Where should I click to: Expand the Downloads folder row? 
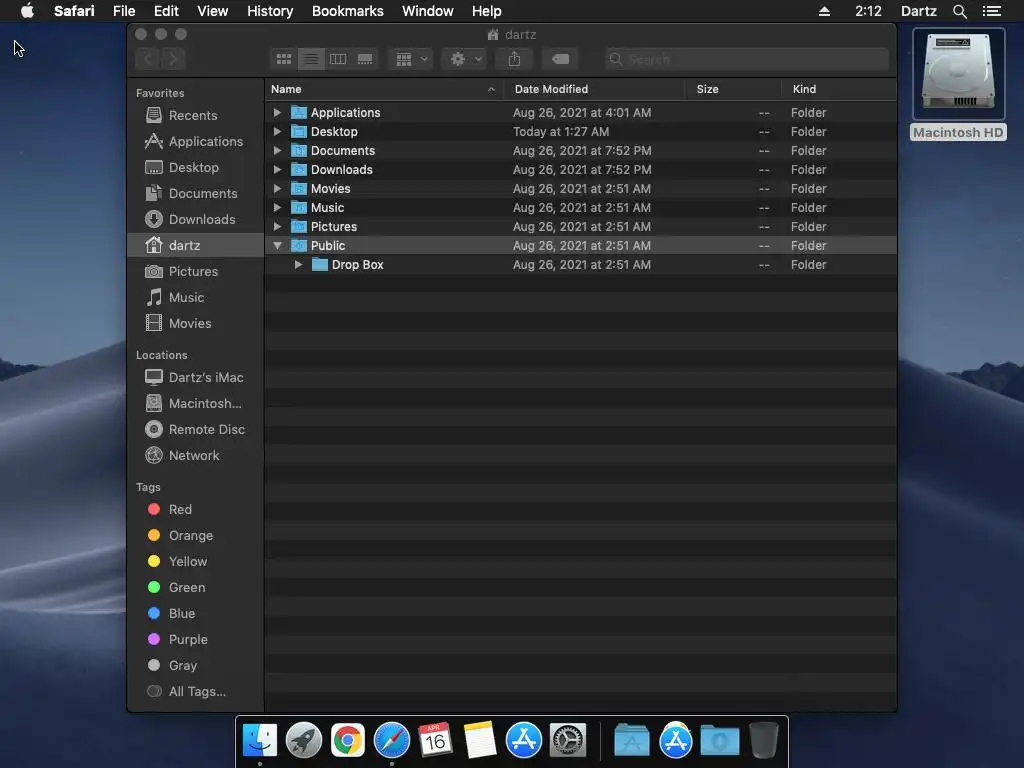pyautogui.click(x=278, y=169)
